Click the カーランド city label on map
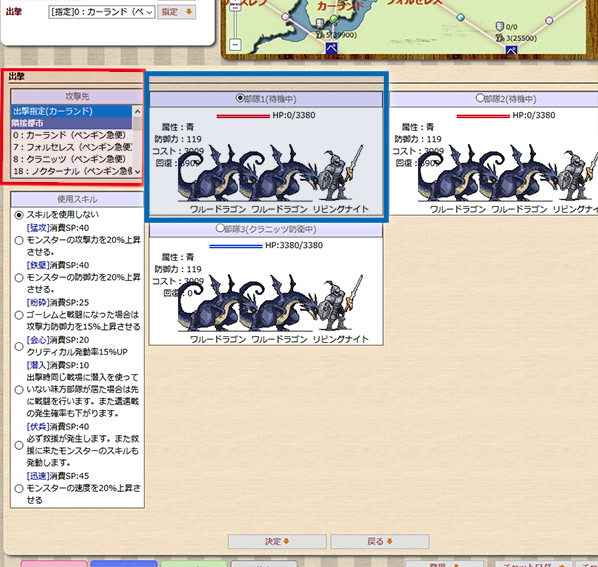The image size is (598, 567). pos(341,5)
